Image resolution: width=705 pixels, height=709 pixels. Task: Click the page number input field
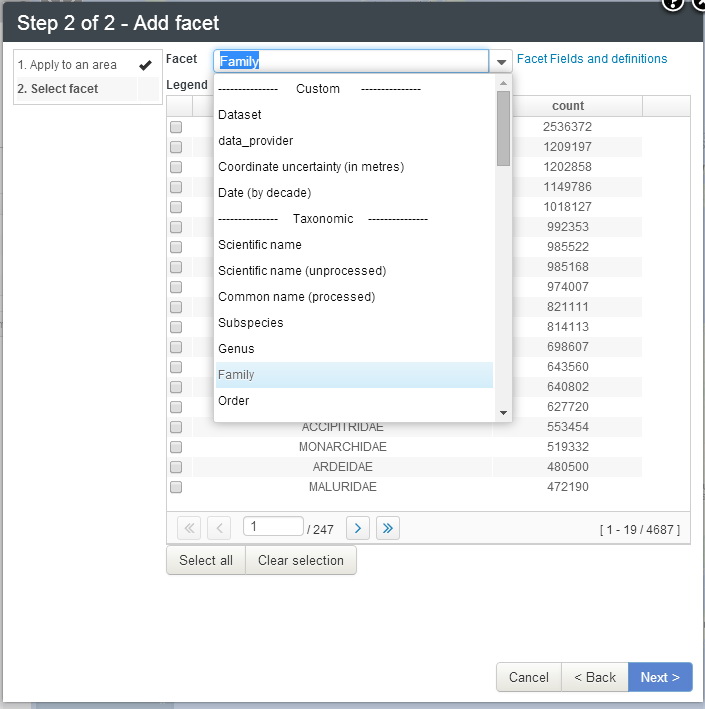(x=272, y=527)
